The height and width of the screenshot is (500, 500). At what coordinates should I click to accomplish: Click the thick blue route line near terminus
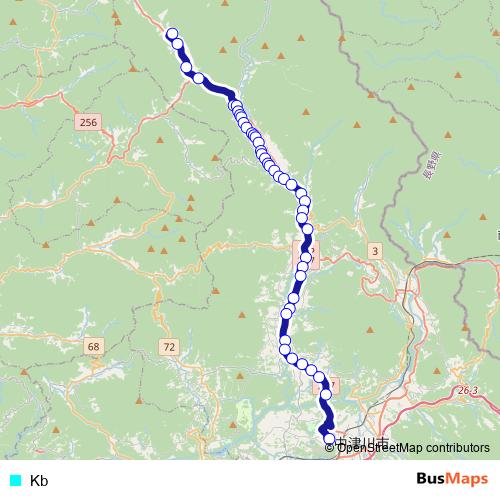pos(327,415)
